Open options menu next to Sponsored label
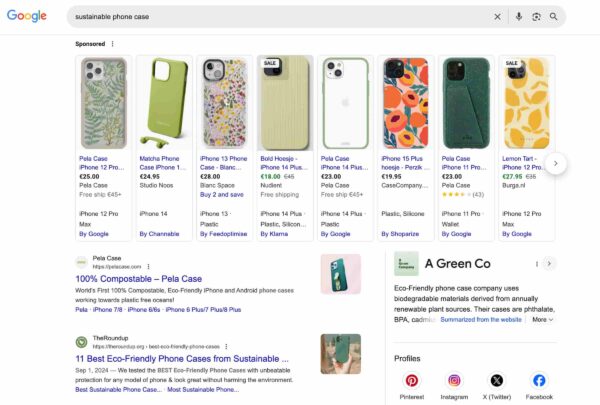The image size is (600, 405). pos(112,44)
